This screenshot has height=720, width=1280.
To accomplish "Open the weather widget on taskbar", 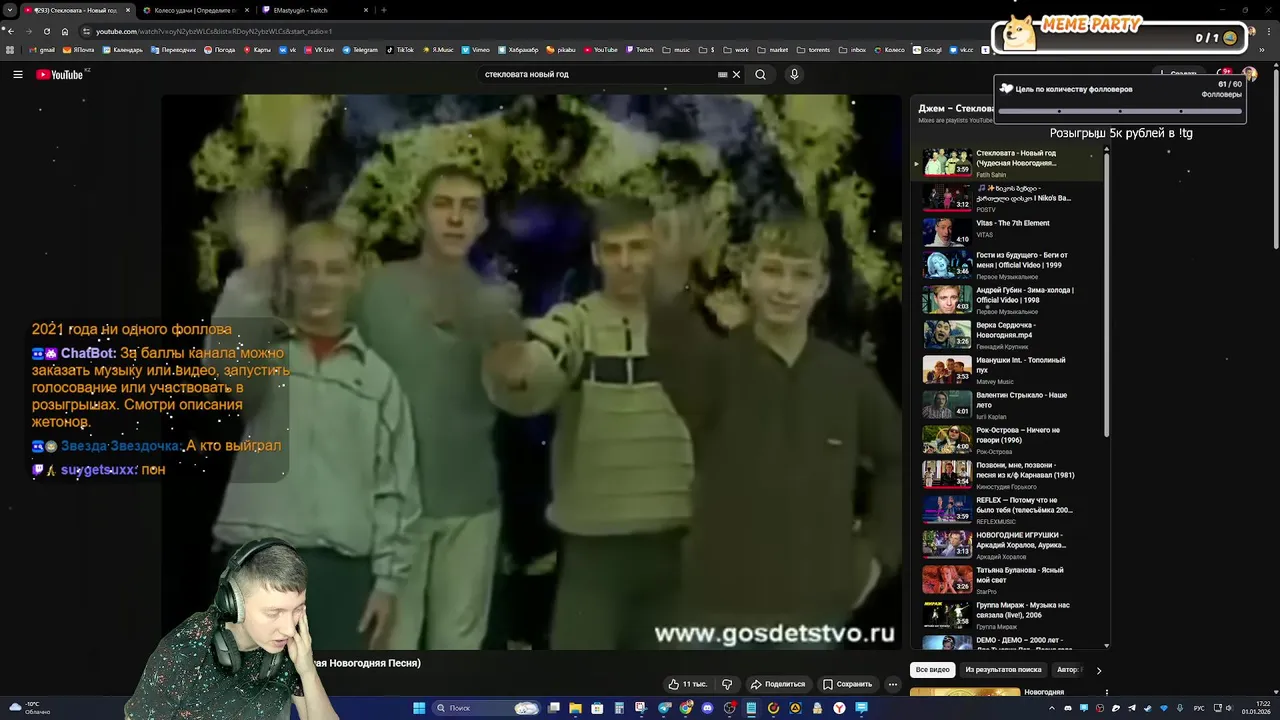I will [x=28, y=708].
